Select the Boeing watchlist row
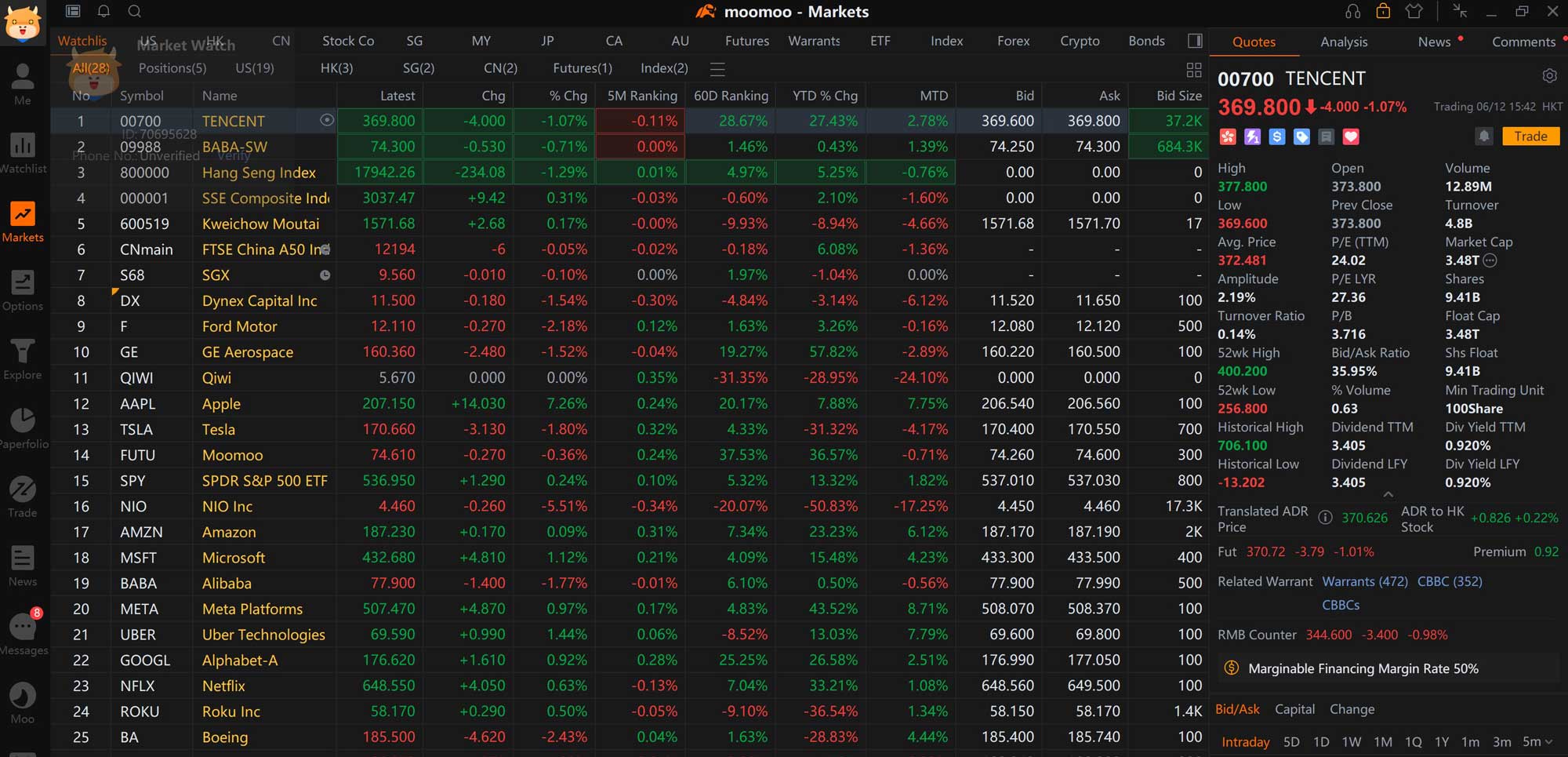The height and width of the screenshot is (757, 1568). pos(629,737)
